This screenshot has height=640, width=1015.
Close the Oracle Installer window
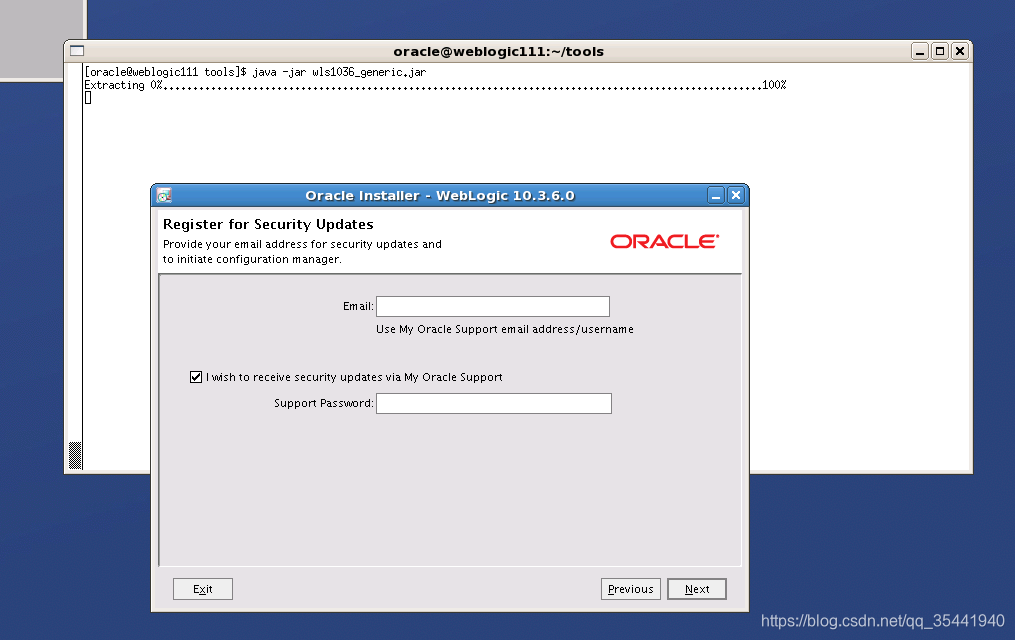tap(736, 195)
